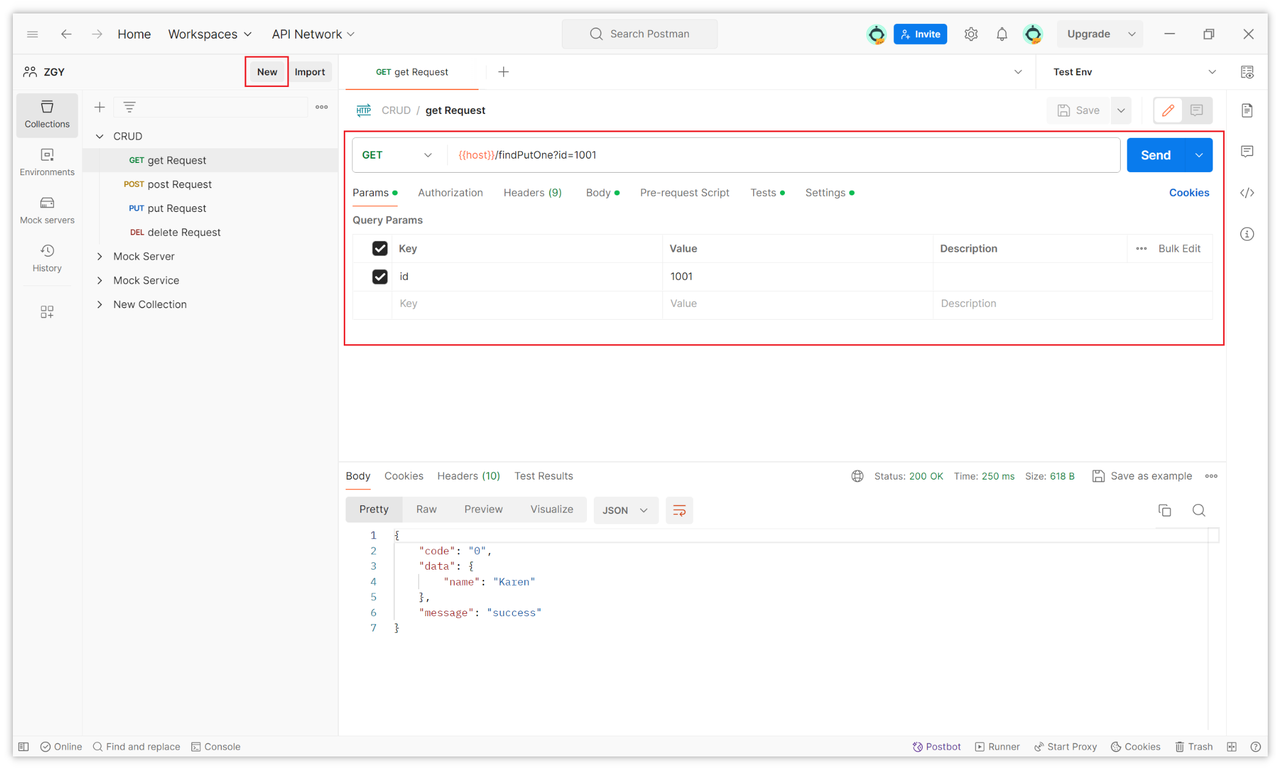Toggle the select-all params checkbox in header

pyautogui.click(x=380, y=248)
